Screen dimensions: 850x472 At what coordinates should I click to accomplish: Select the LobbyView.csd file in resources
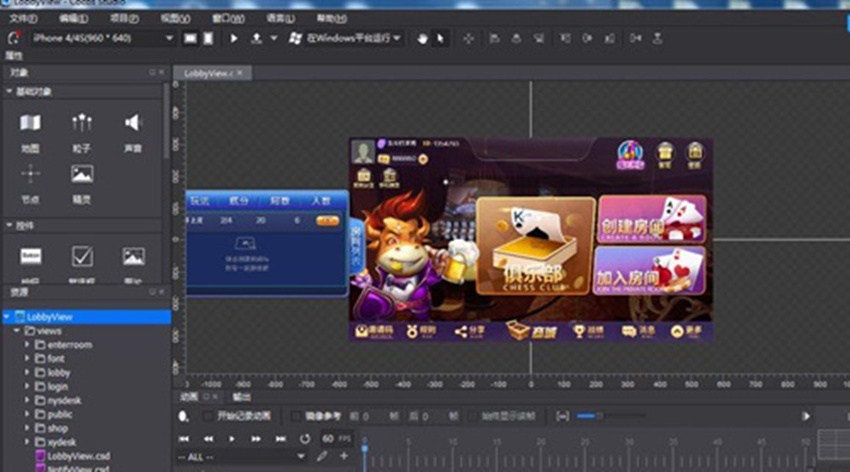pos(78,455)
